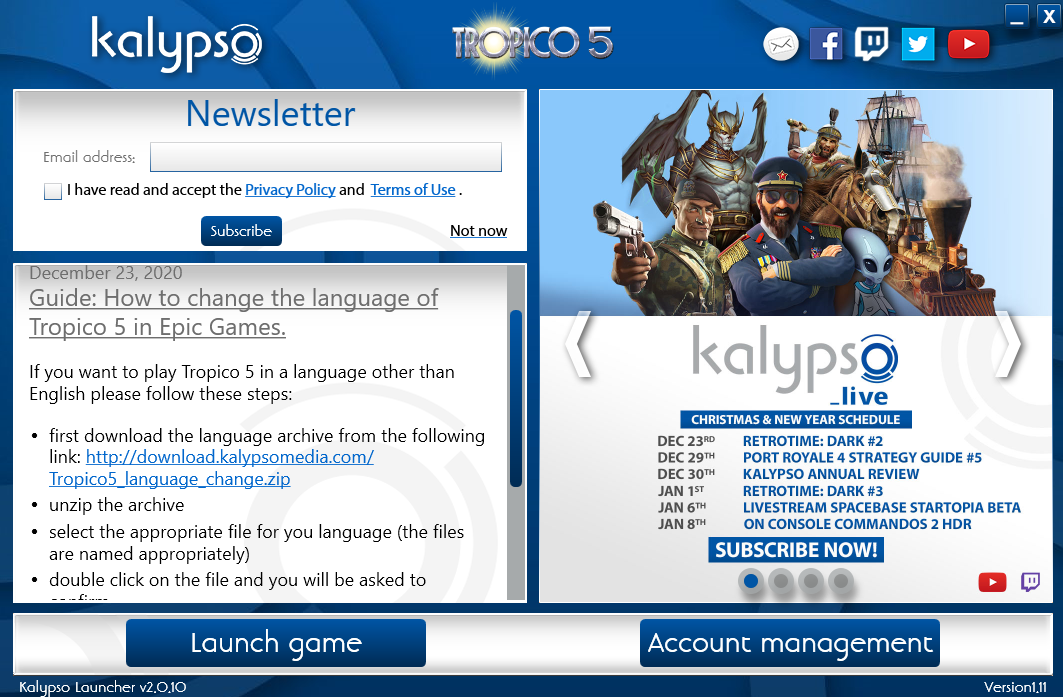Select the third carousel dot
Viewport: 1063px width, 697px height.
(811, 581)
